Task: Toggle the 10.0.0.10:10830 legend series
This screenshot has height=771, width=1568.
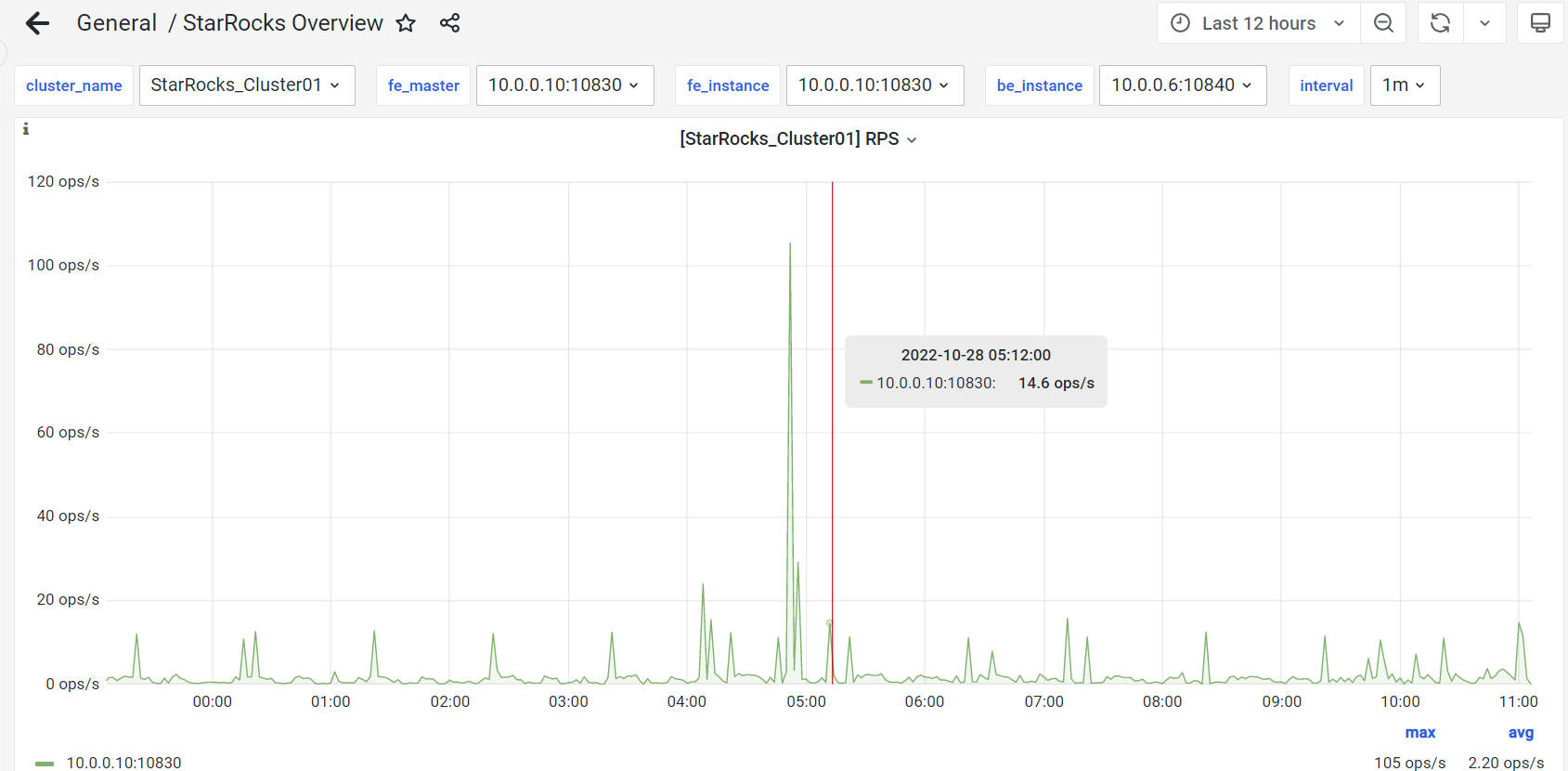Action: tap(123, 763)
